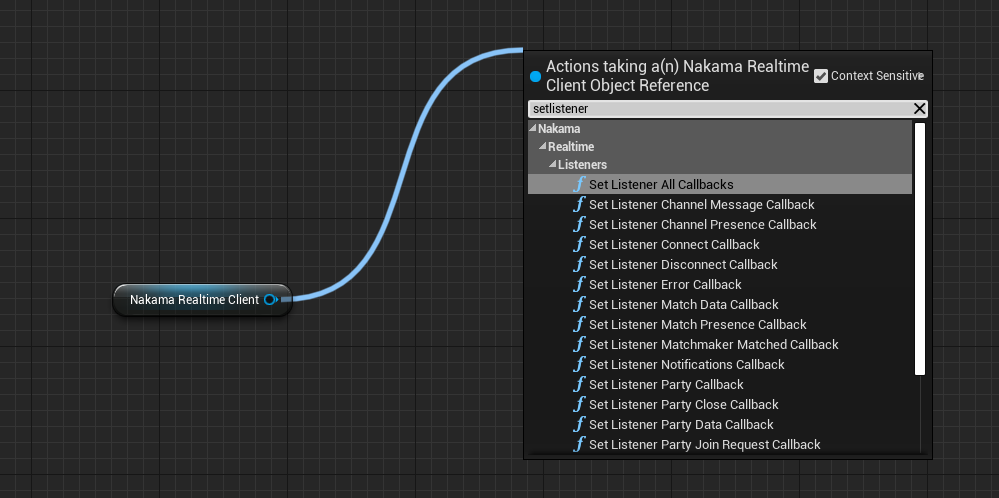Click function icon beside Party Join Request Callback
999x498 pixels.
click(x=579, y=445)
